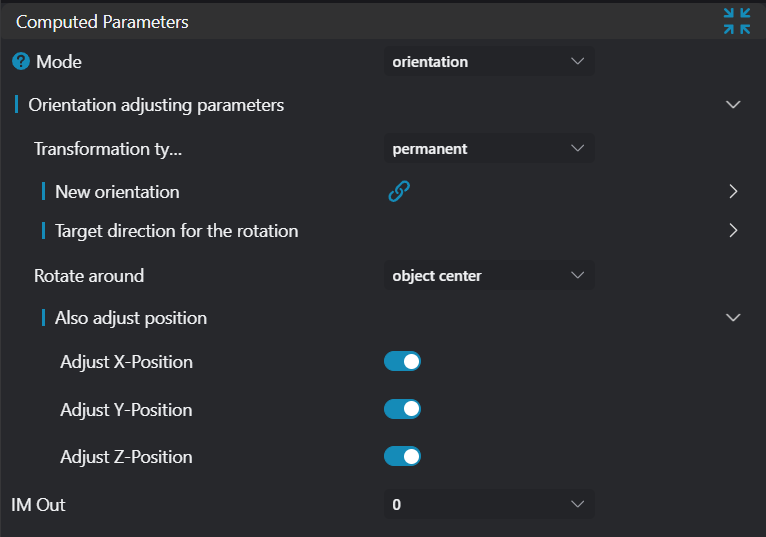This screenshot has width=766, height=537.
Task: Open the Transformation type dropdown
Action: (489, 149)
